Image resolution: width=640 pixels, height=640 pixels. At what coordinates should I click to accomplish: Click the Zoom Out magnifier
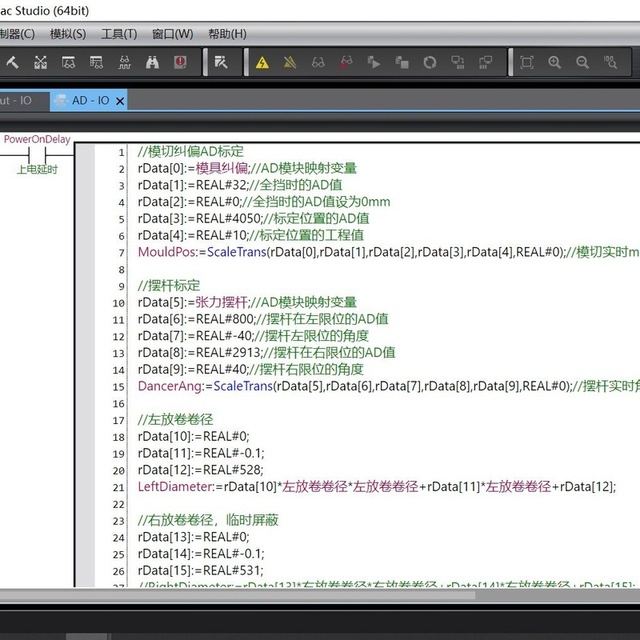pos(582,62)
